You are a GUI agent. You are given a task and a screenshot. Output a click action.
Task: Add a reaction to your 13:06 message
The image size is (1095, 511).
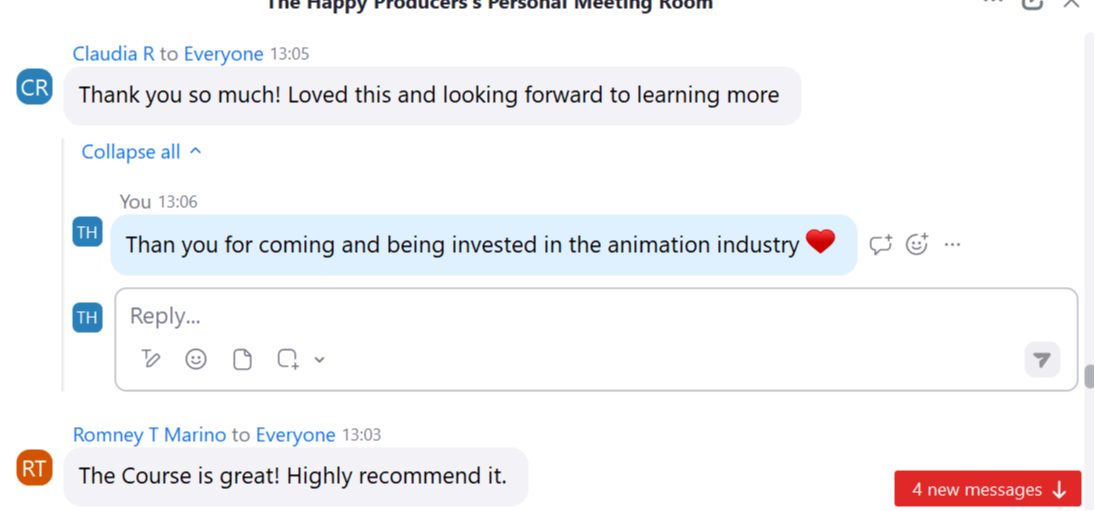(917, 244)
